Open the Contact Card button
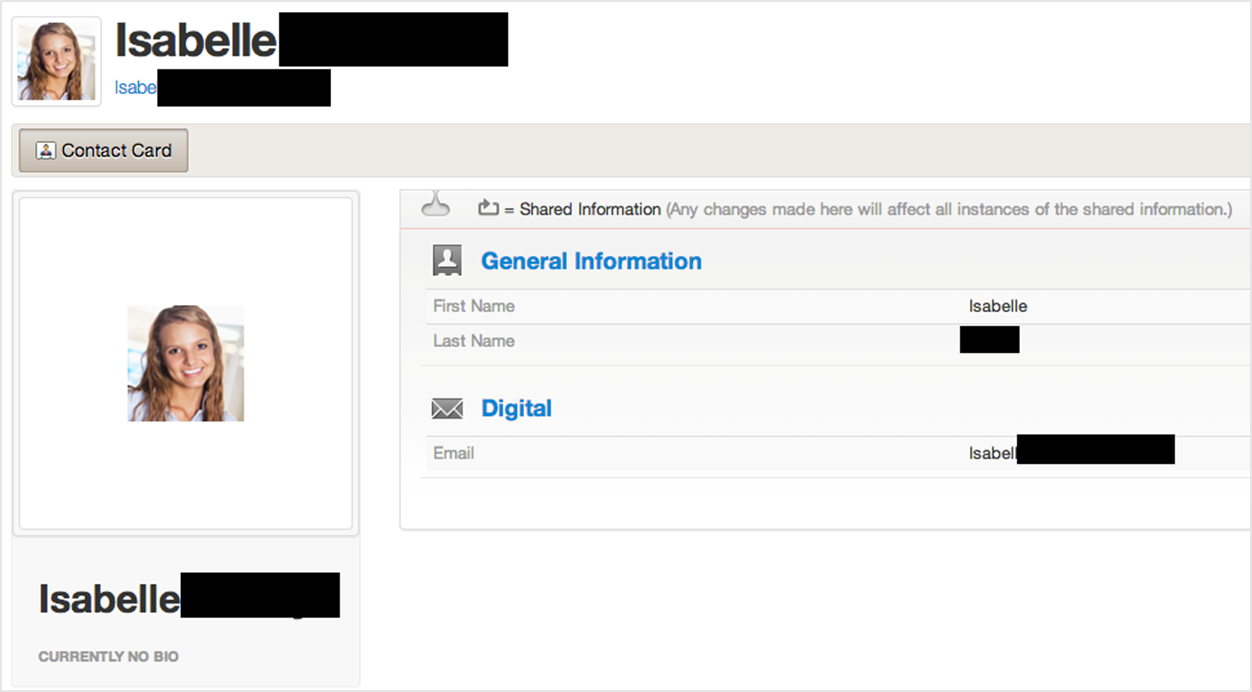Image resolution: width=1252 pixels, height=692 pixels. pyautogui.click(x=103, y=151)
